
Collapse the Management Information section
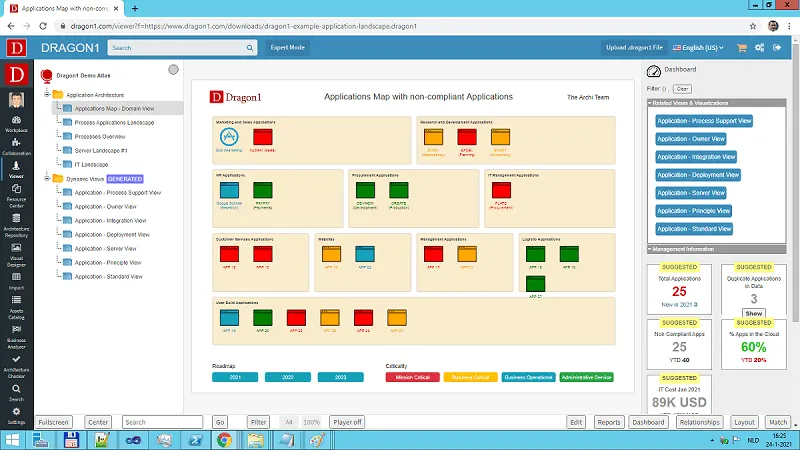(x=716, y=249)
